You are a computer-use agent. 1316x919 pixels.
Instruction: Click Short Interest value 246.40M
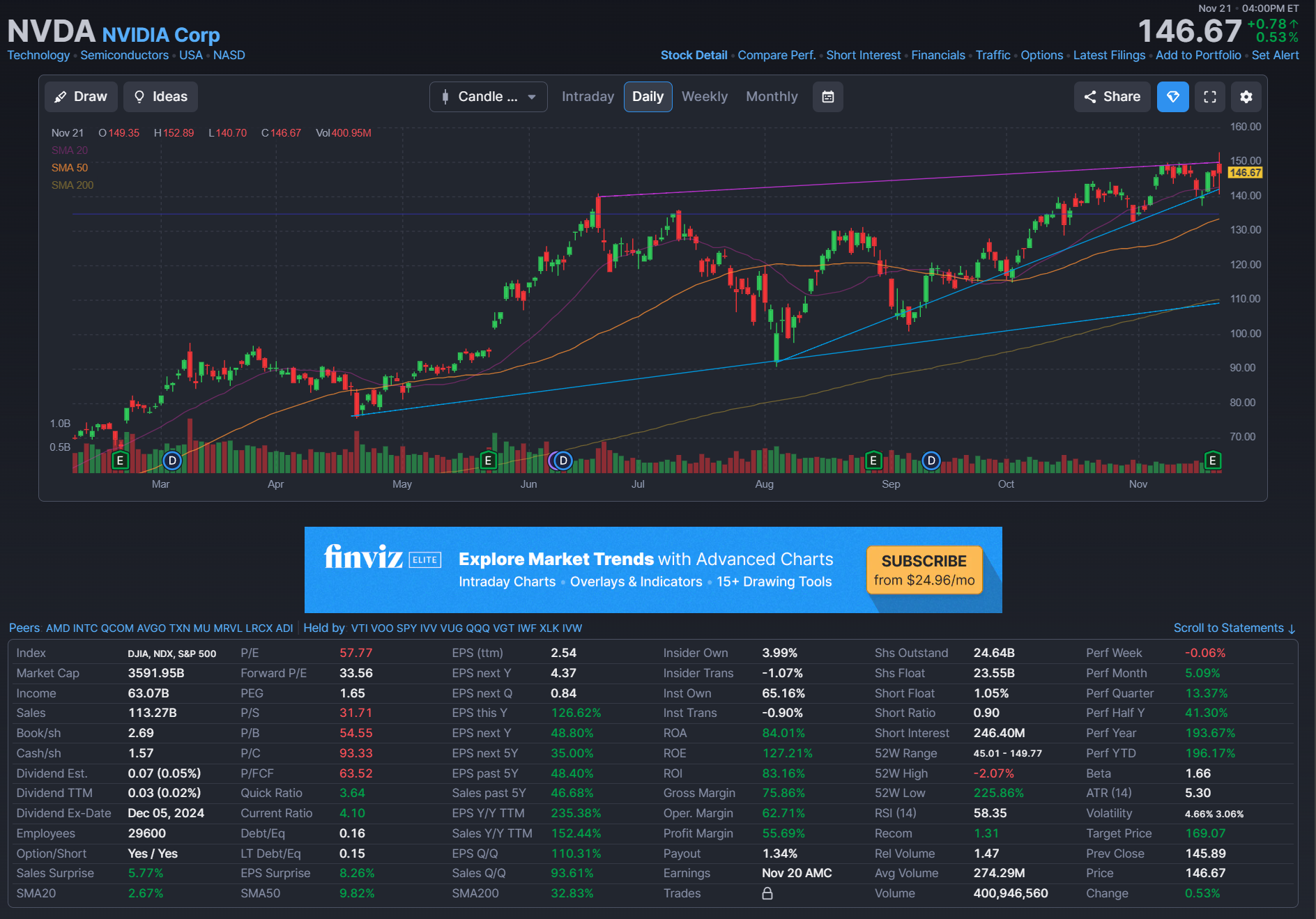(999, 733)
